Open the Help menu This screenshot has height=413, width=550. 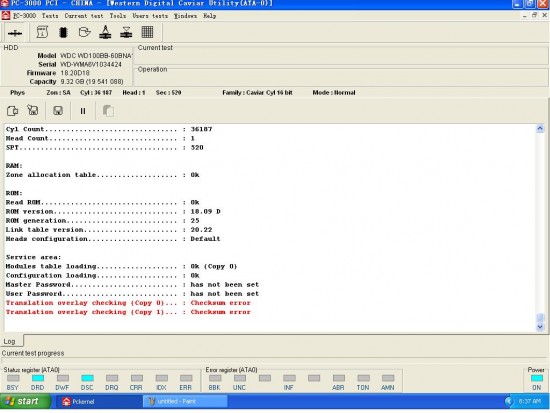209,16
